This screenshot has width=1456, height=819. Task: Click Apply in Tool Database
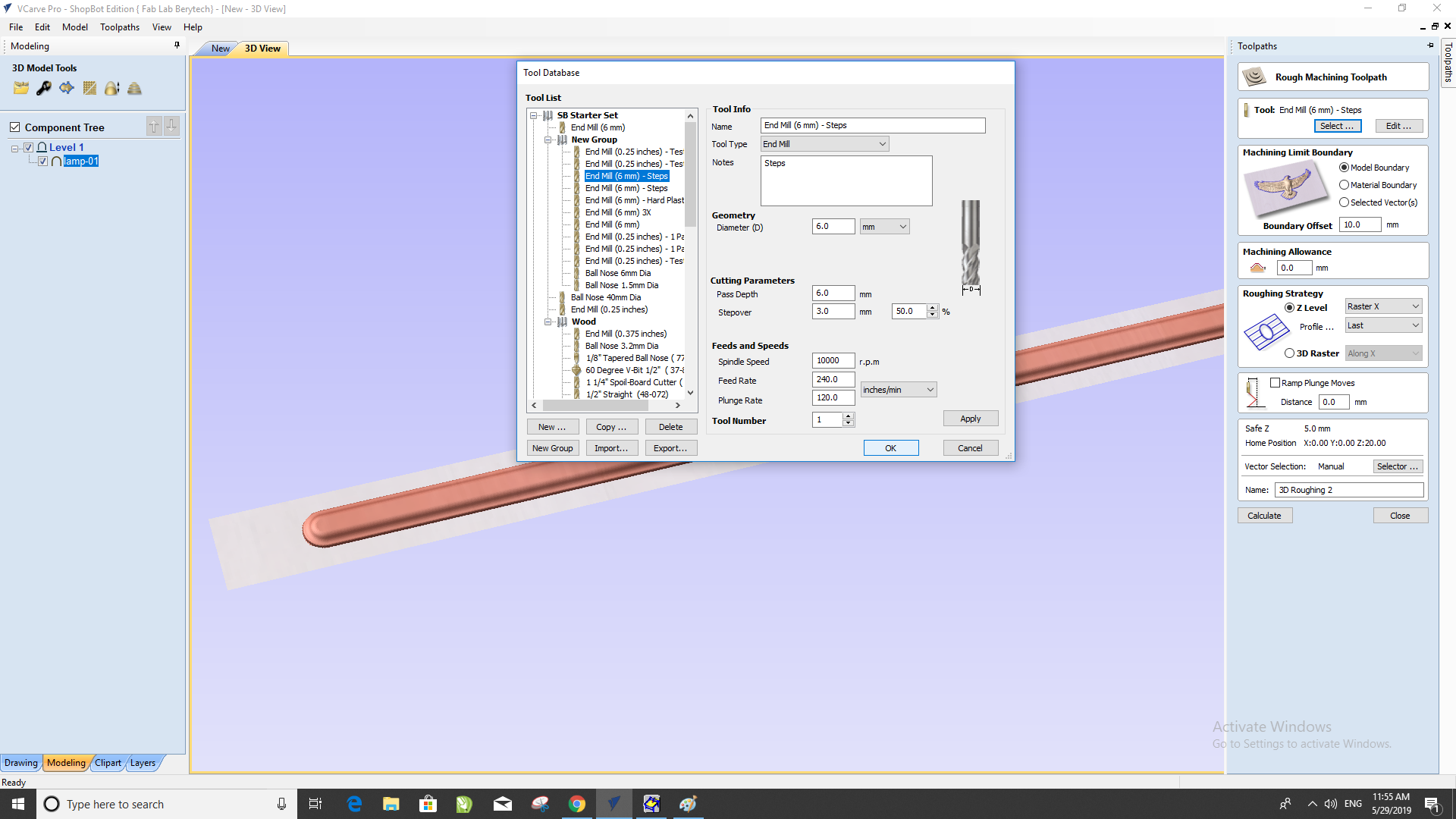[x=971, y=419]
